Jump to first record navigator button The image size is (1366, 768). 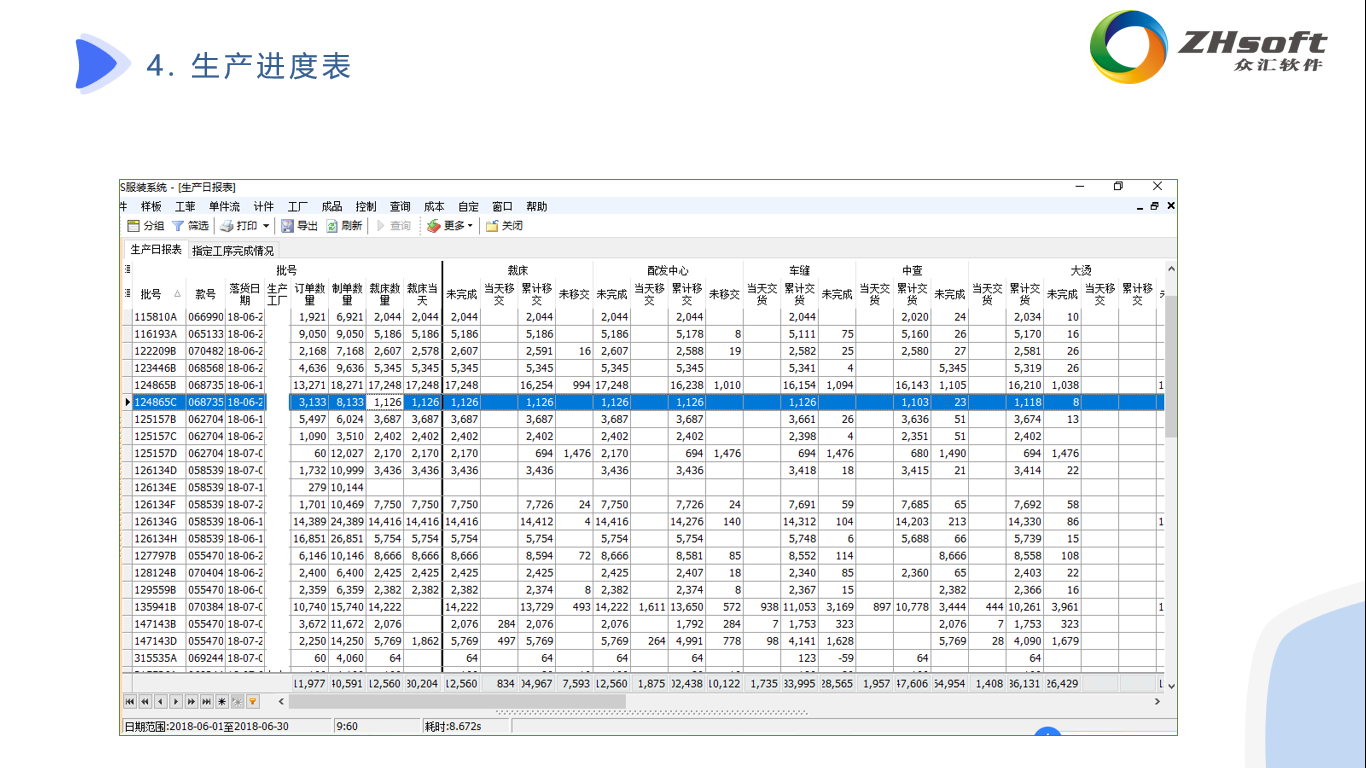point(130,702)
